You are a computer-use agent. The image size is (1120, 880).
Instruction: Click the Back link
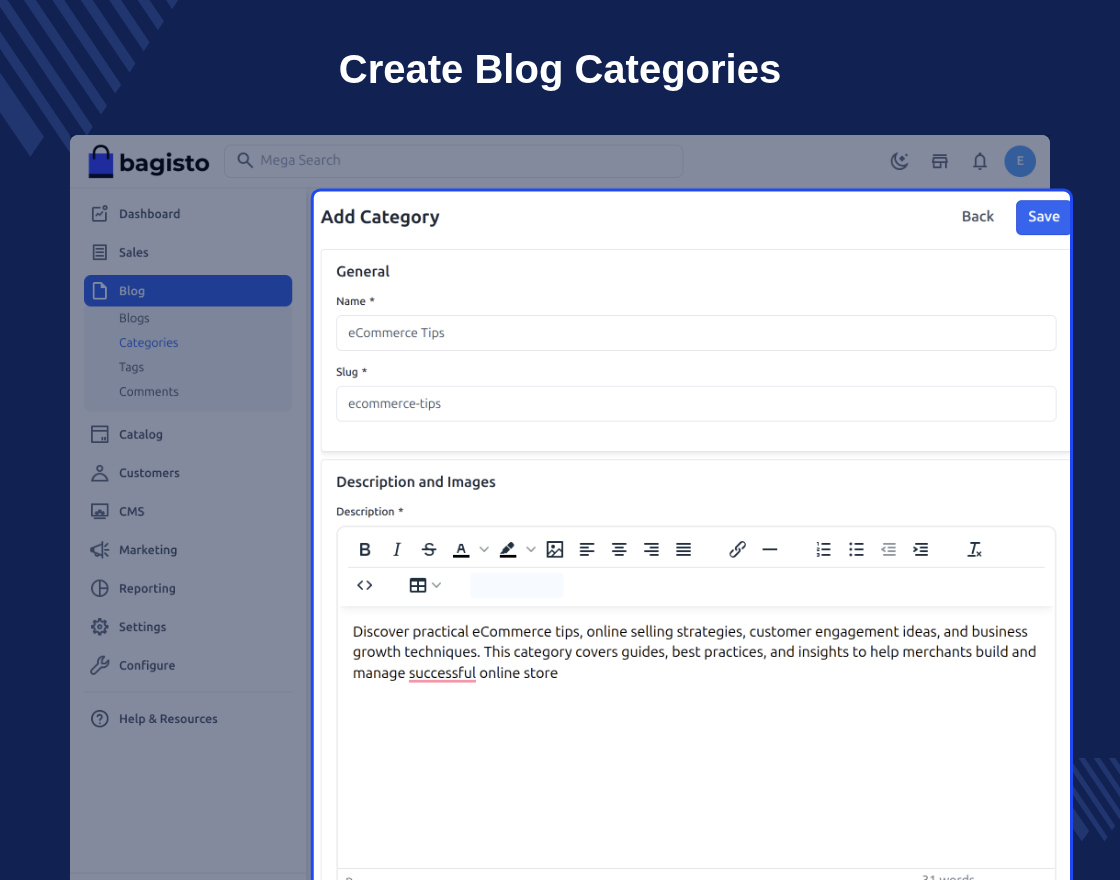(977, 216)
